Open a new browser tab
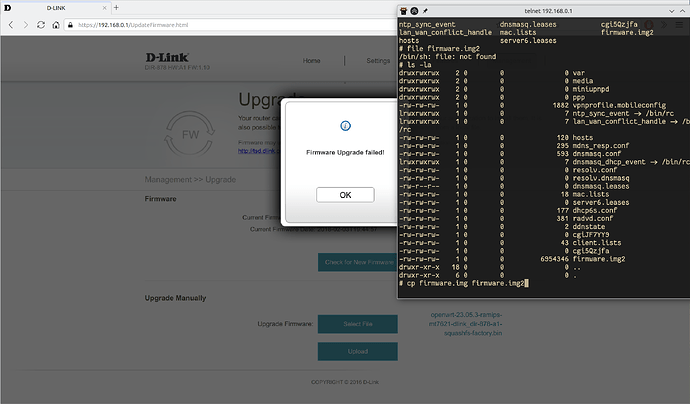This screenshot has height=404, width=690. point(116,7)
